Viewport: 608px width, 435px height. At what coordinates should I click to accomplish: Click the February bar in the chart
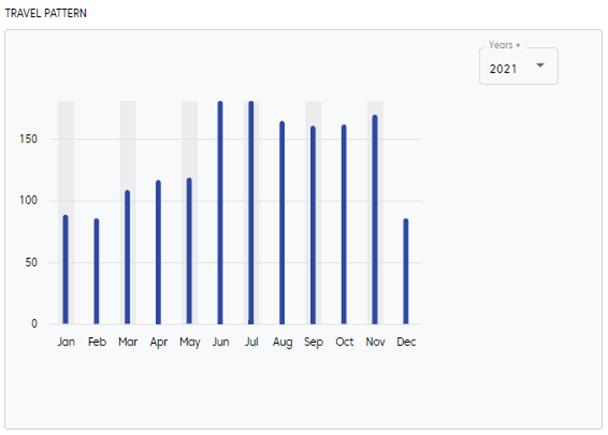point(97,271)
